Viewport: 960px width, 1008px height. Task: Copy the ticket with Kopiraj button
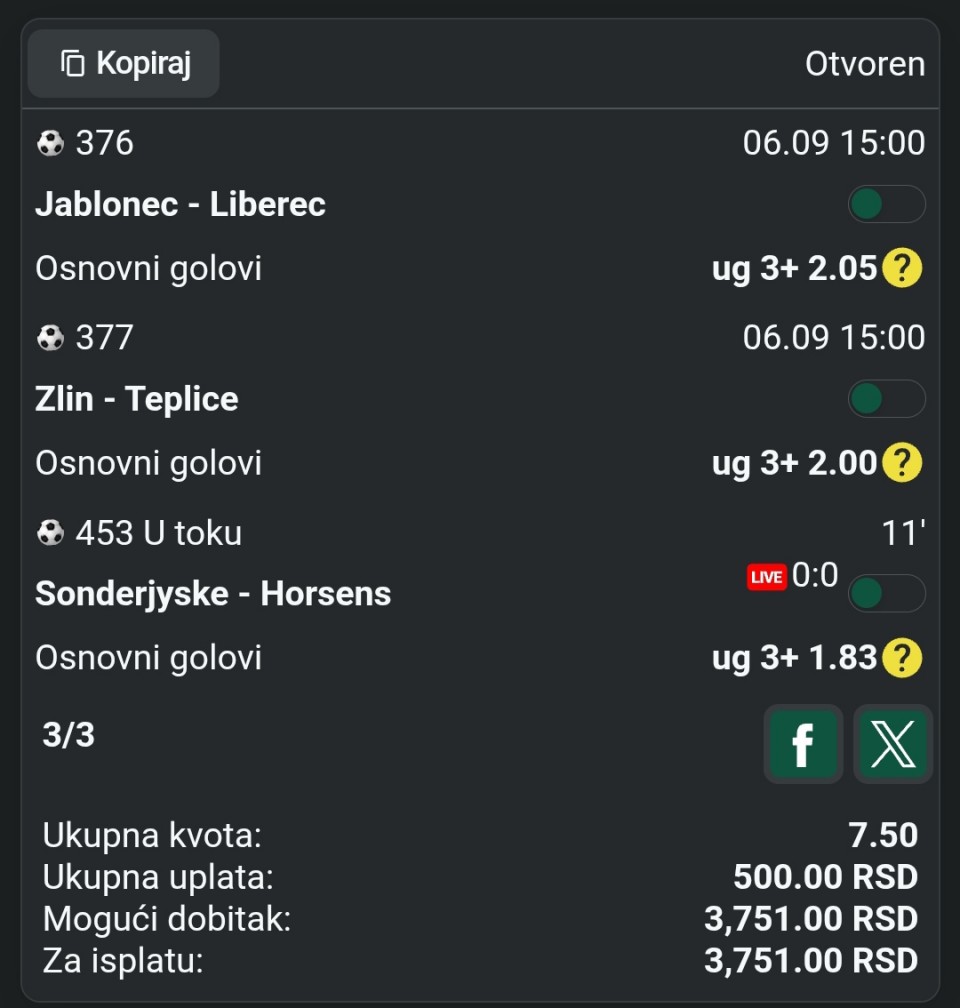[x=123, y=64]
